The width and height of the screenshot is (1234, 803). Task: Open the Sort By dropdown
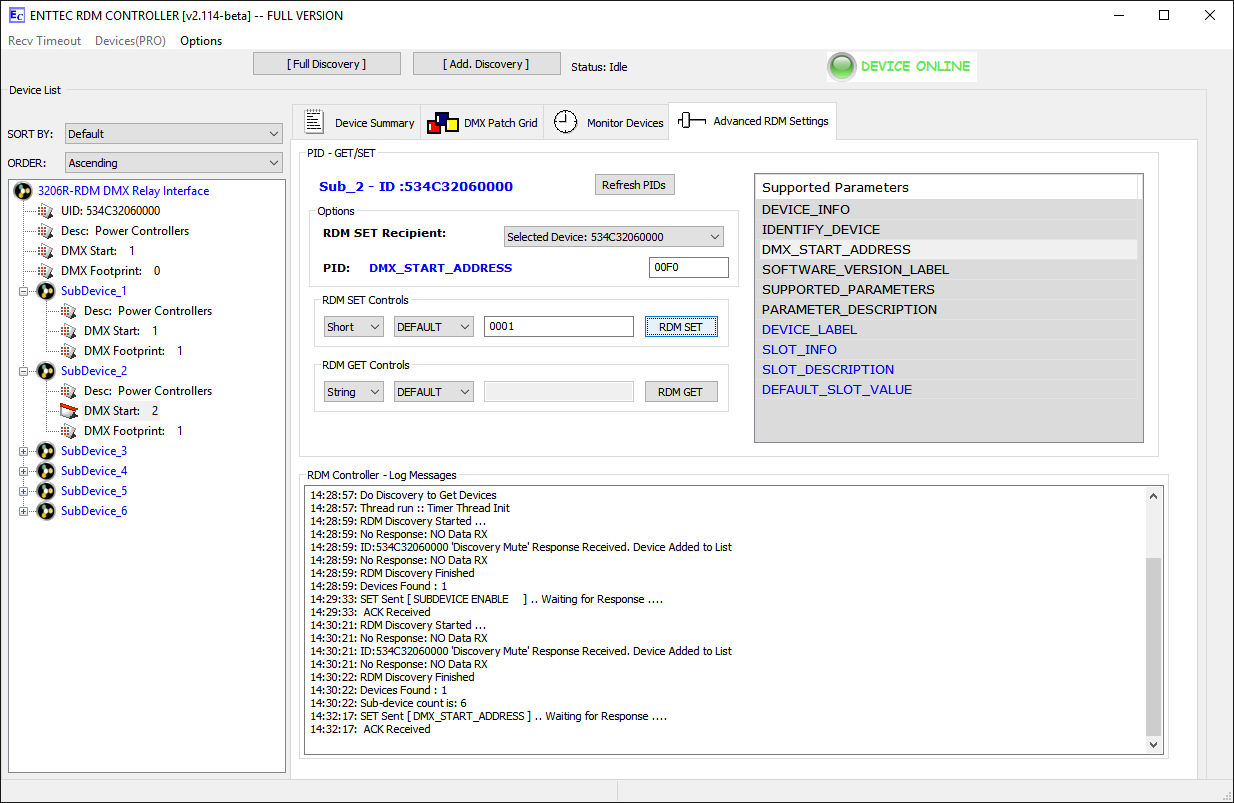tap(174, 134)
